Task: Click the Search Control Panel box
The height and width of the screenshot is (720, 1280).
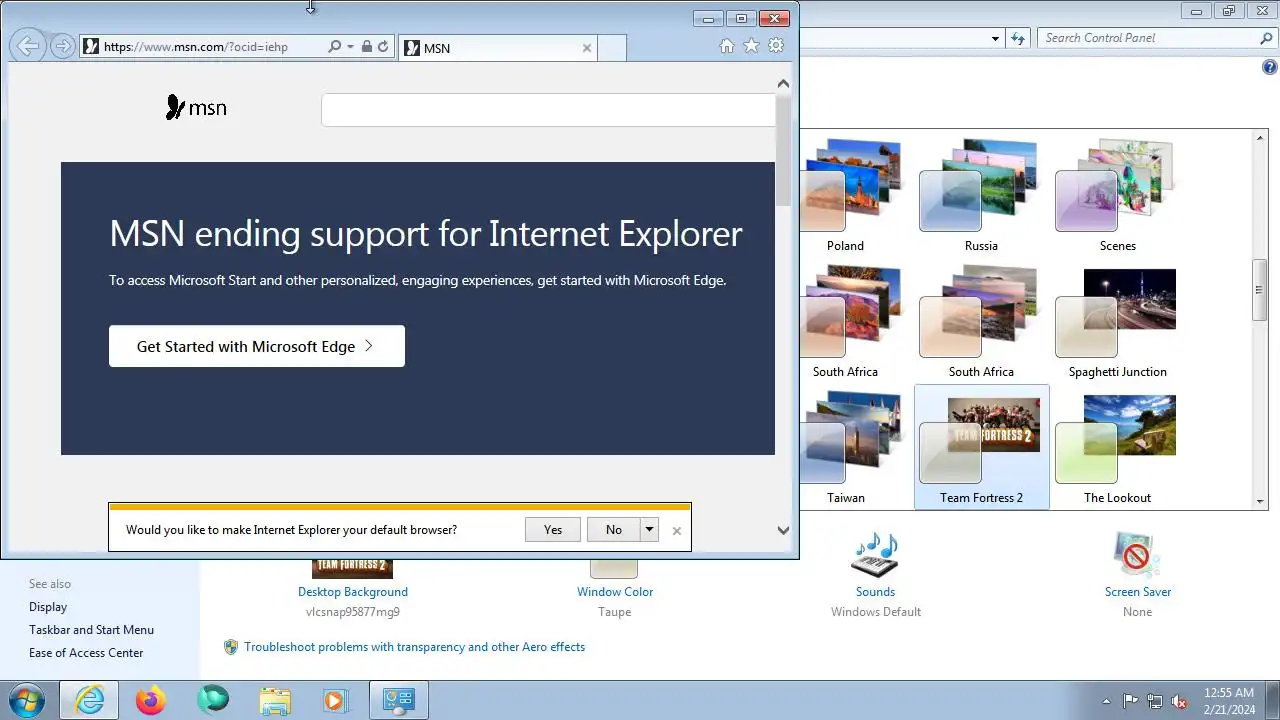Action: coord(1148,38)
